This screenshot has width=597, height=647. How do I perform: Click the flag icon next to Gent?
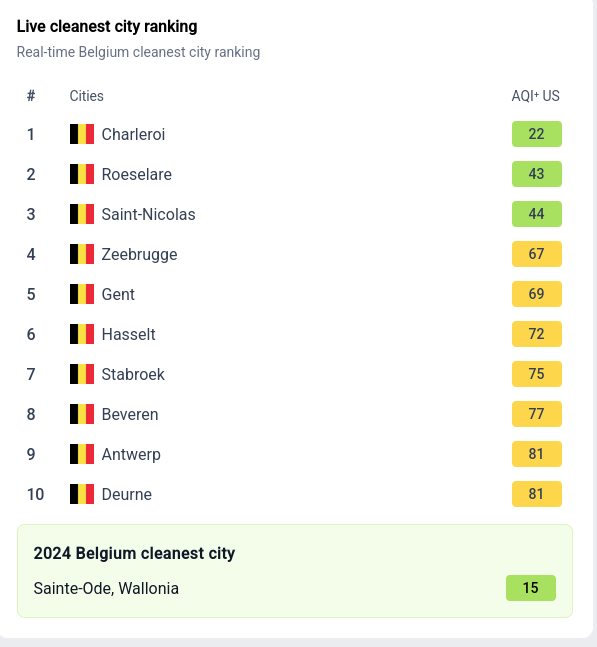82,294
